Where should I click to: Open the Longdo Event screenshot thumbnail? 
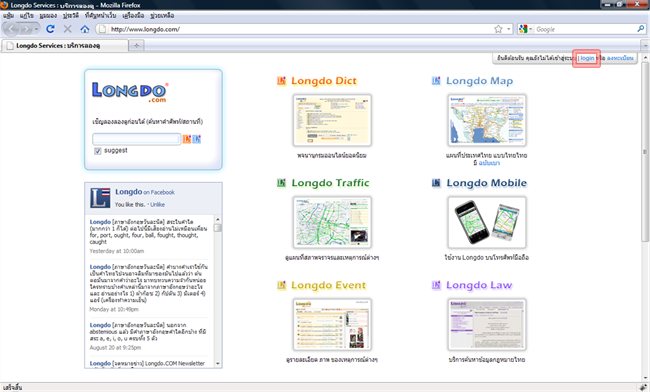332,324
